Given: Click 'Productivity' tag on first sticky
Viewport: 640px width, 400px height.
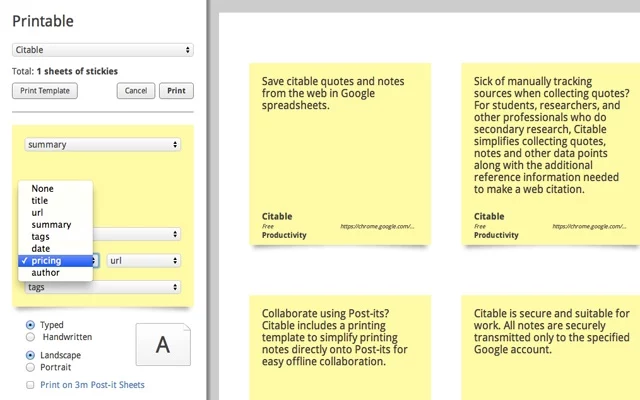Looking at the screenshot, I should pos(284,235).
